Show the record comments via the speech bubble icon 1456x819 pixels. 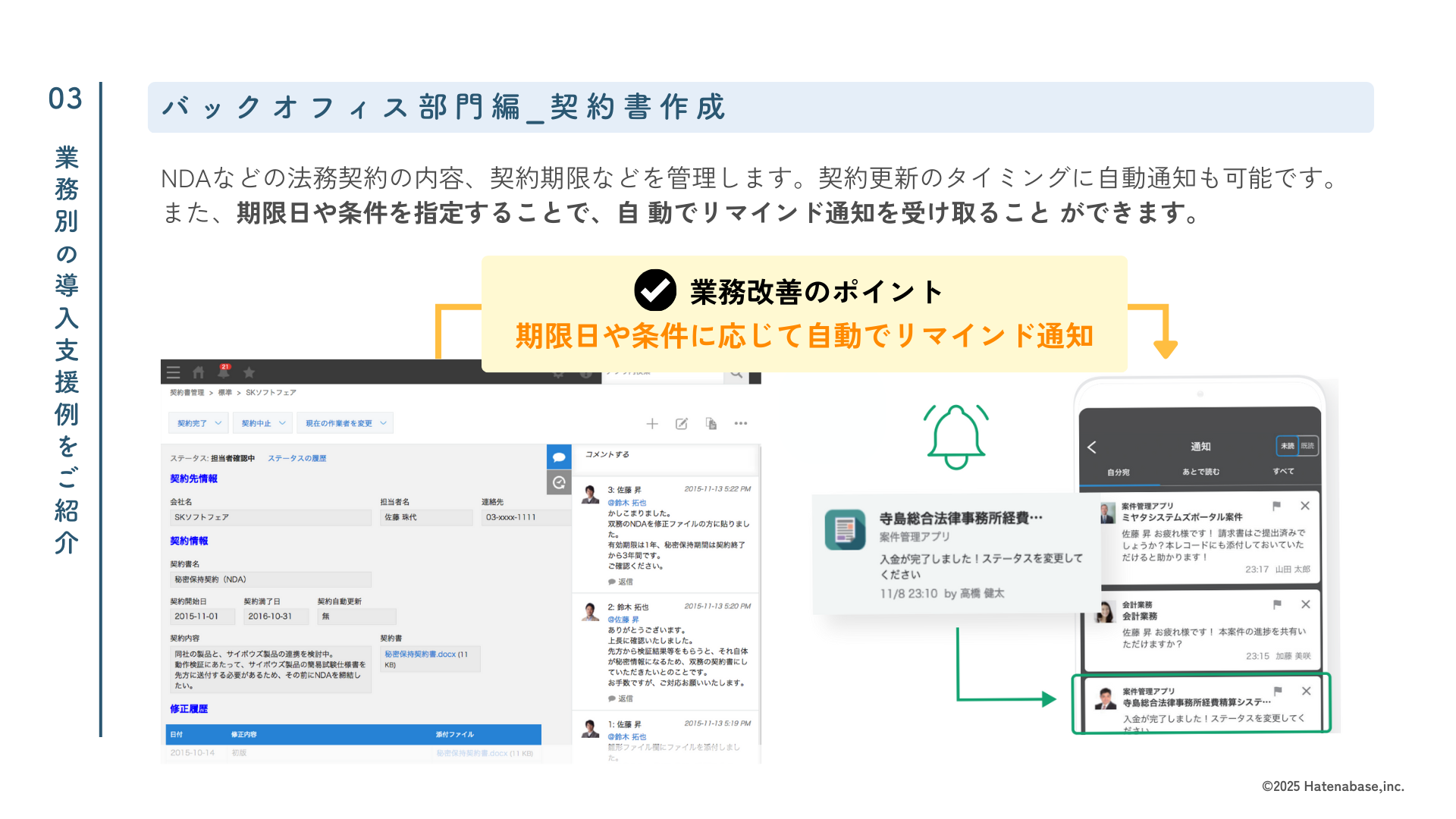tap(560, 457)
